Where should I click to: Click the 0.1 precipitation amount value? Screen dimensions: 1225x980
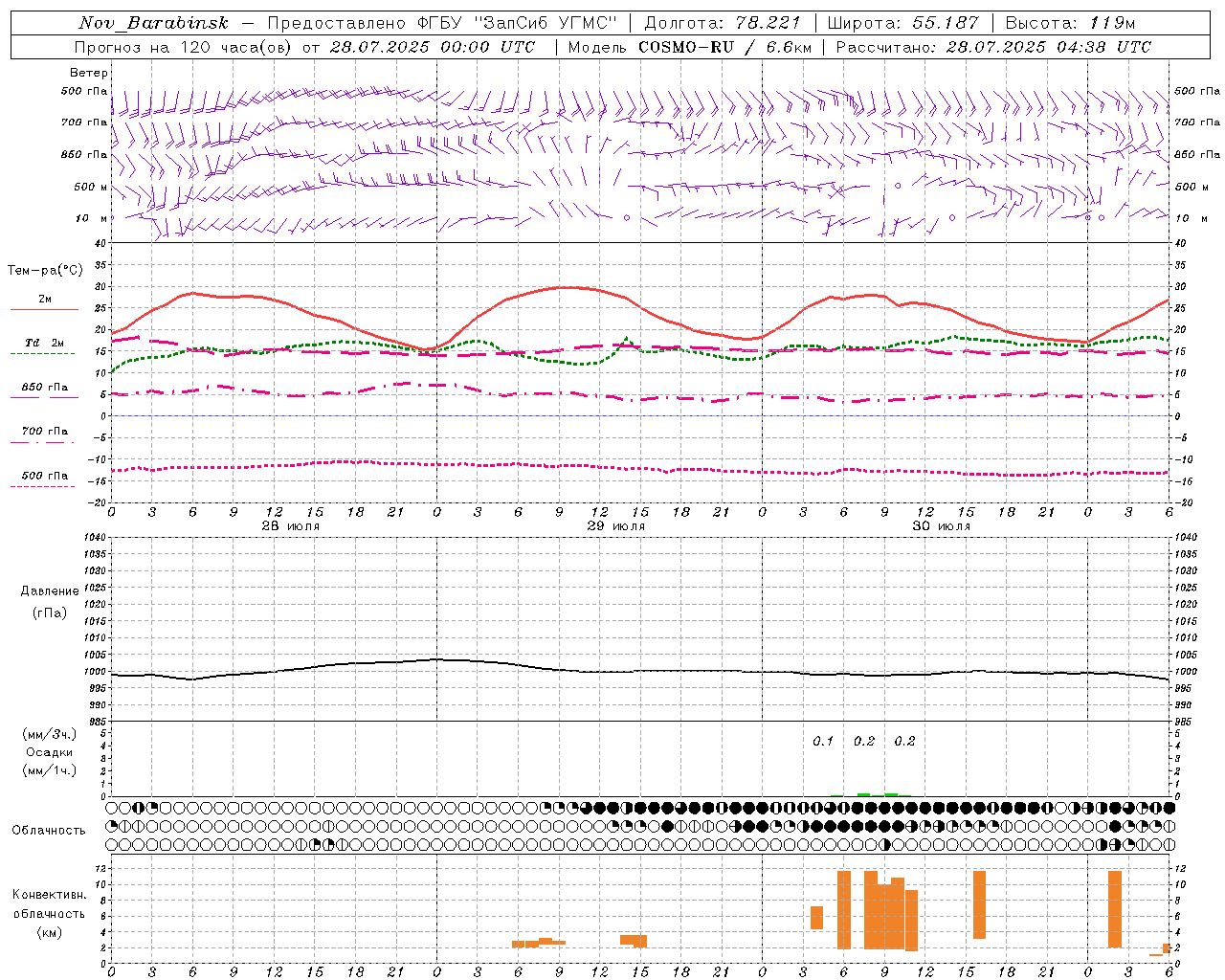[x=823, y=741]
